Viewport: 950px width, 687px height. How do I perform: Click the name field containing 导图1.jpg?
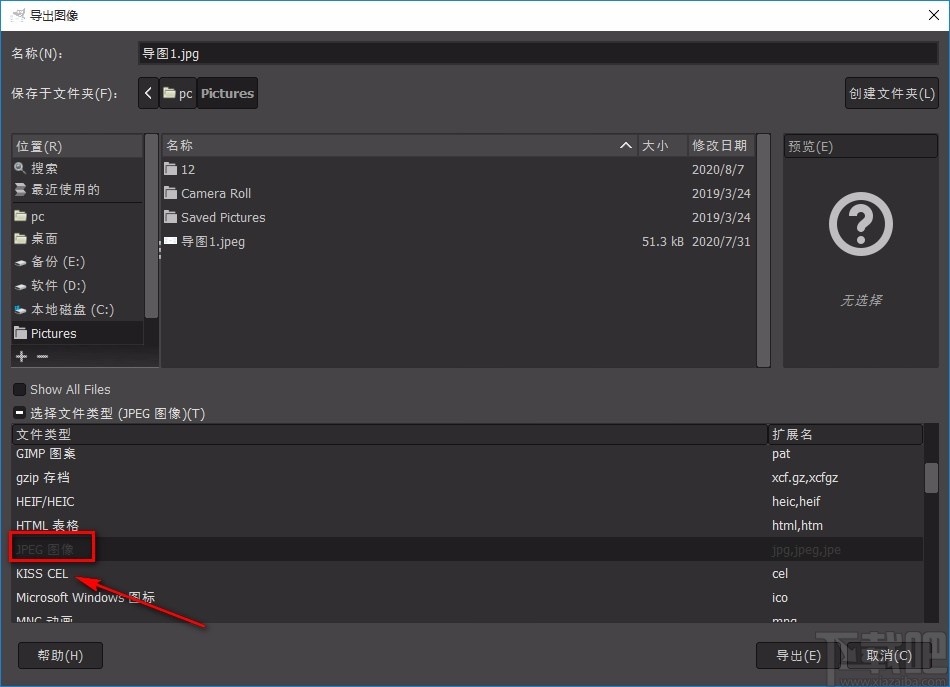[538, 53]
